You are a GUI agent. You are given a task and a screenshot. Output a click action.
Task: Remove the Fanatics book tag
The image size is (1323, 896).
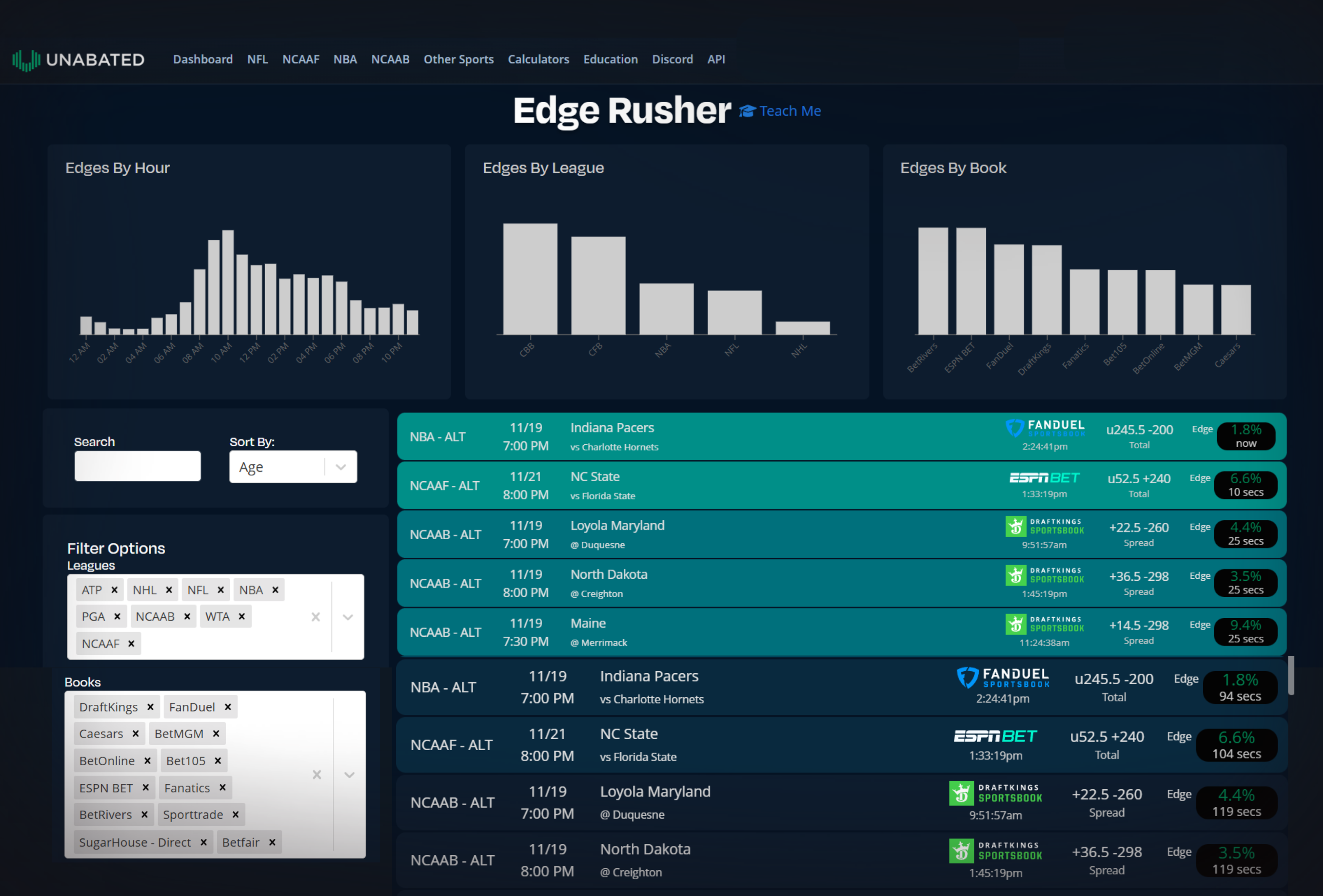223,787
